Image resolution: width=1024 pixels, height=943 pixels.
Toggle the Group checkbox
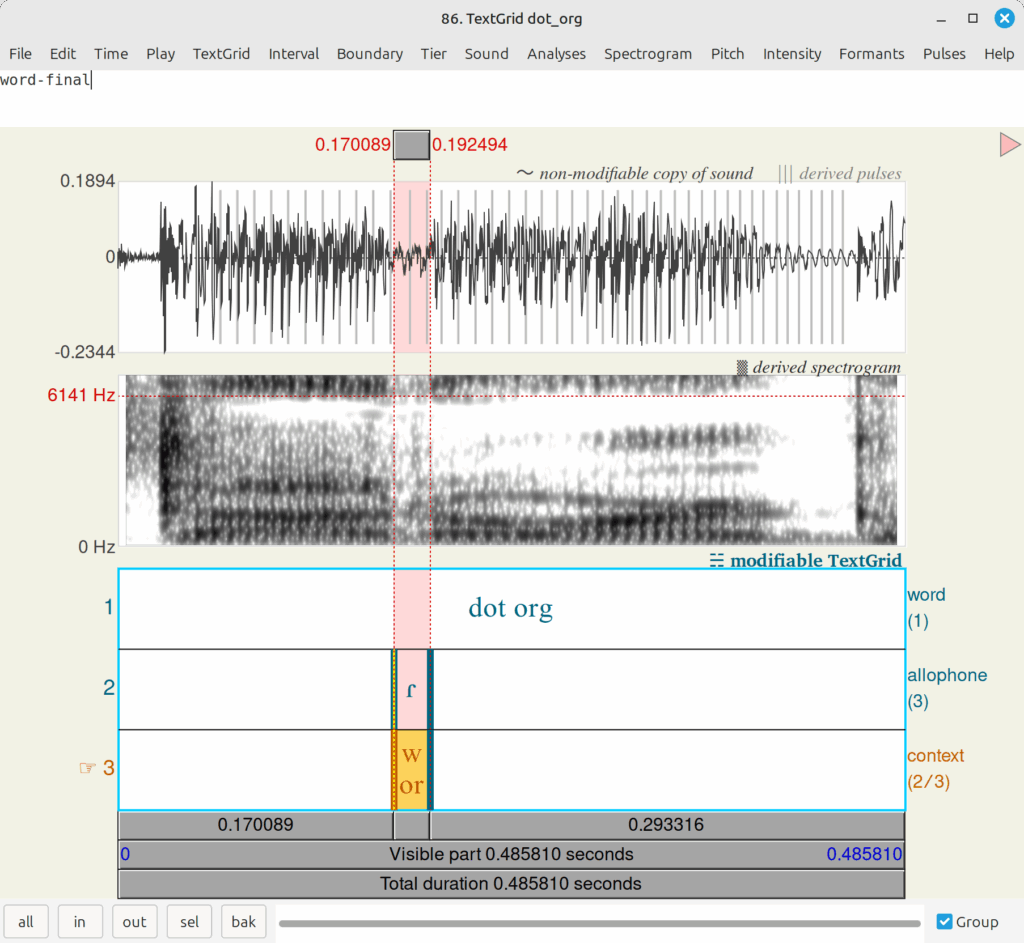[x=944, y=922]
